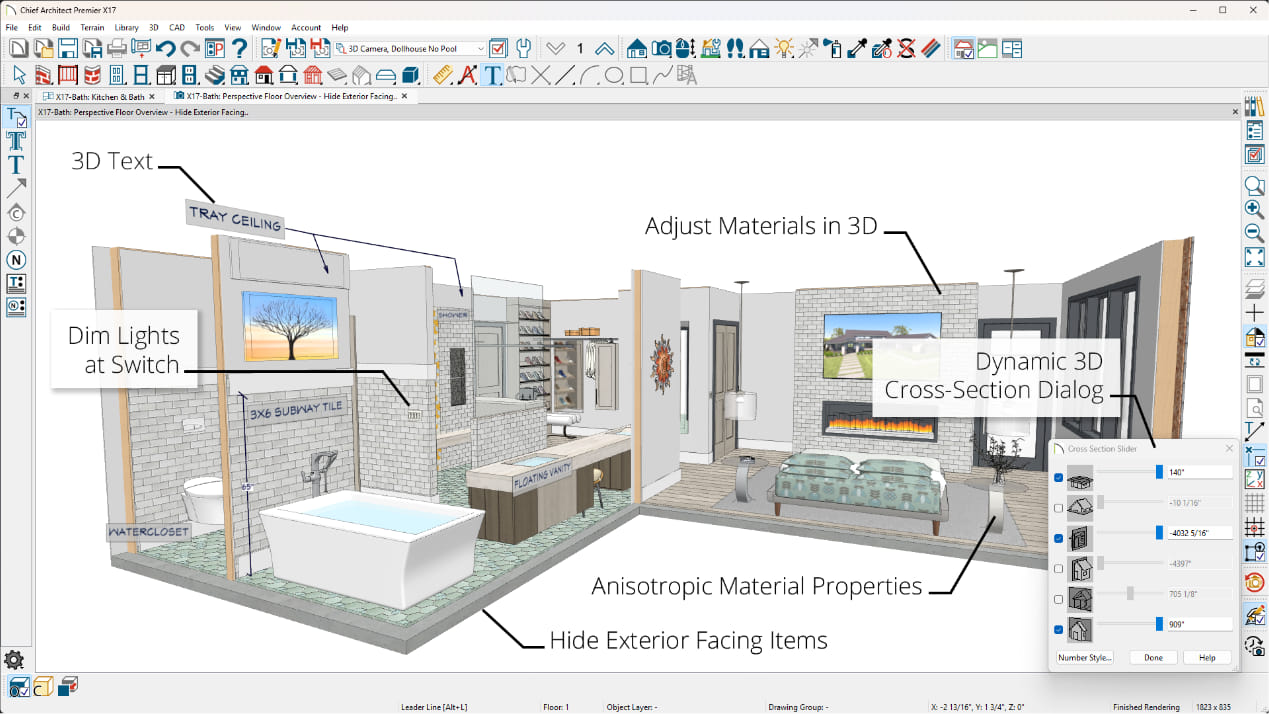Click the Select Objects arrow tool
This screenshot has width=1269, height=714.
17,75
